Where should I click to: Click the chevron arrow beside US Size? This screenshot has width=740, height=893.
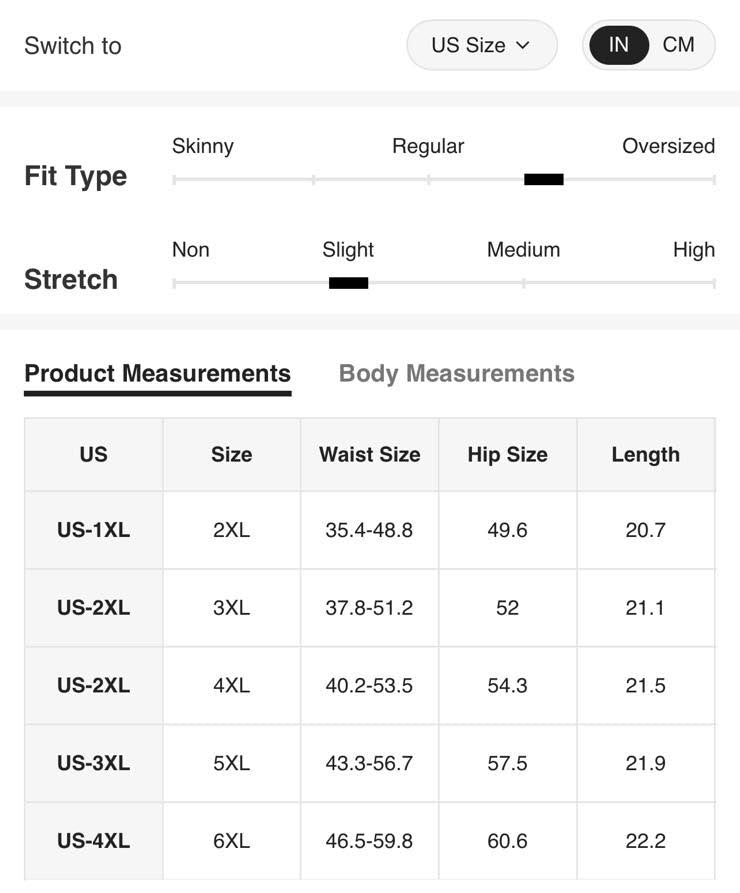(x=523, y=45)
